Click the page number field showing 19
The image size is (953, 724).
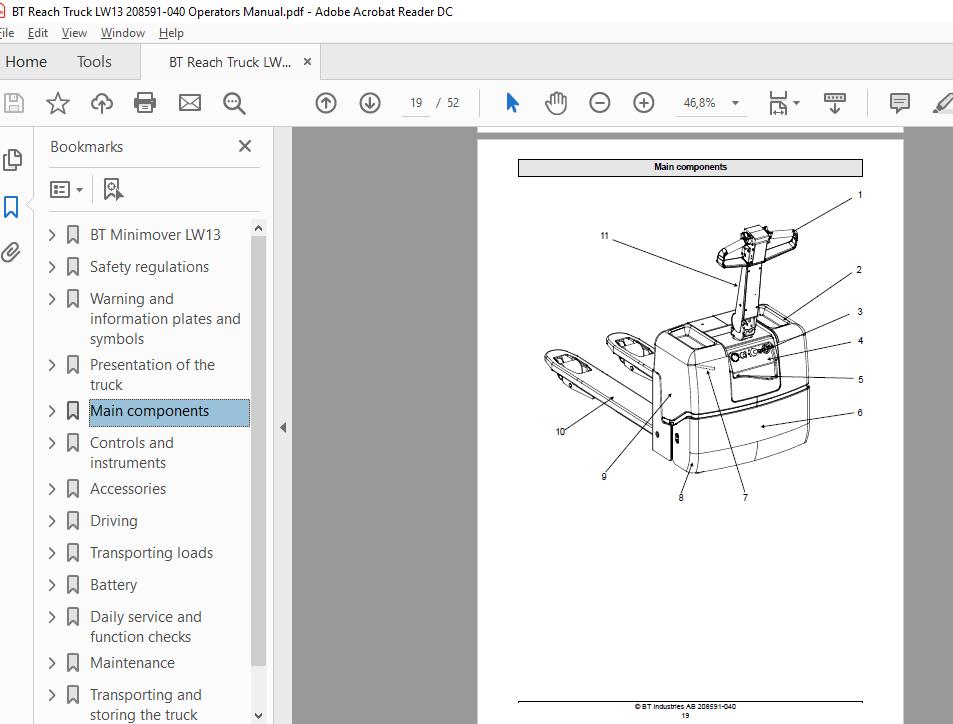click(416, 103)
